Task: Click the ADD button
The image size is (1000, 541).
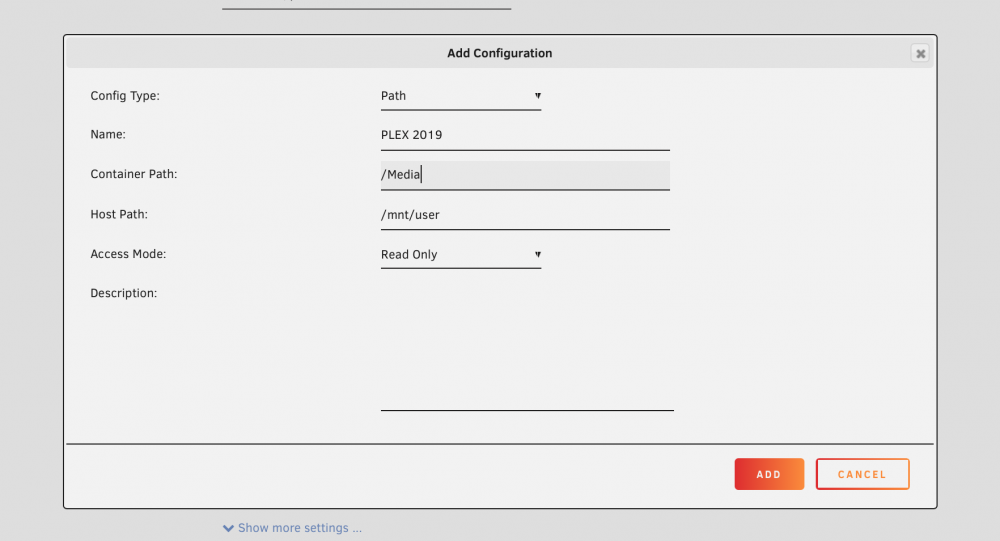Action: [768, 474]
